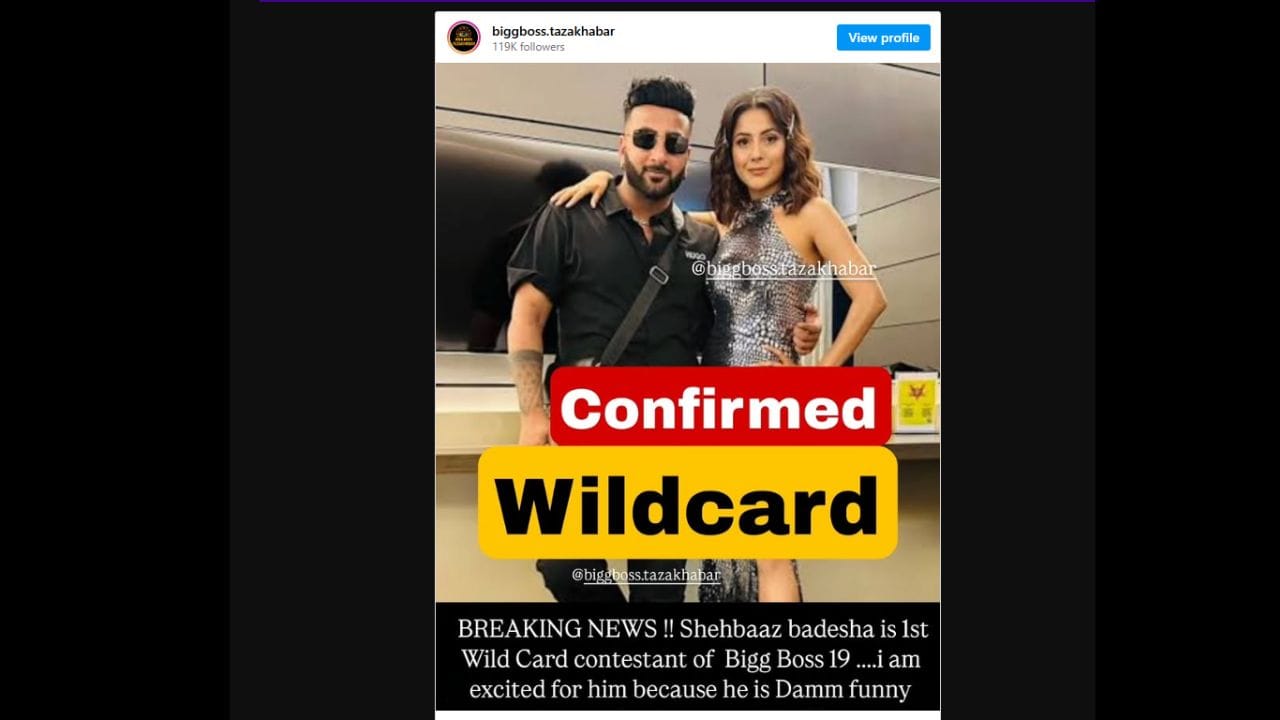
Task: Click the purple bar above the post
Action: tap(677, 1)
